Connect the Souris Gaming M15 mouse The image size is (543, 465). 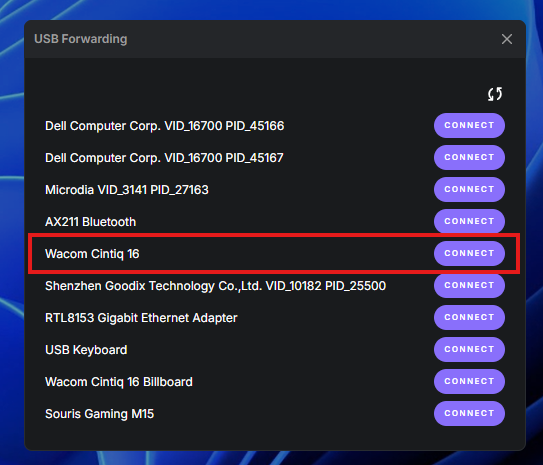tap(469, 413)
